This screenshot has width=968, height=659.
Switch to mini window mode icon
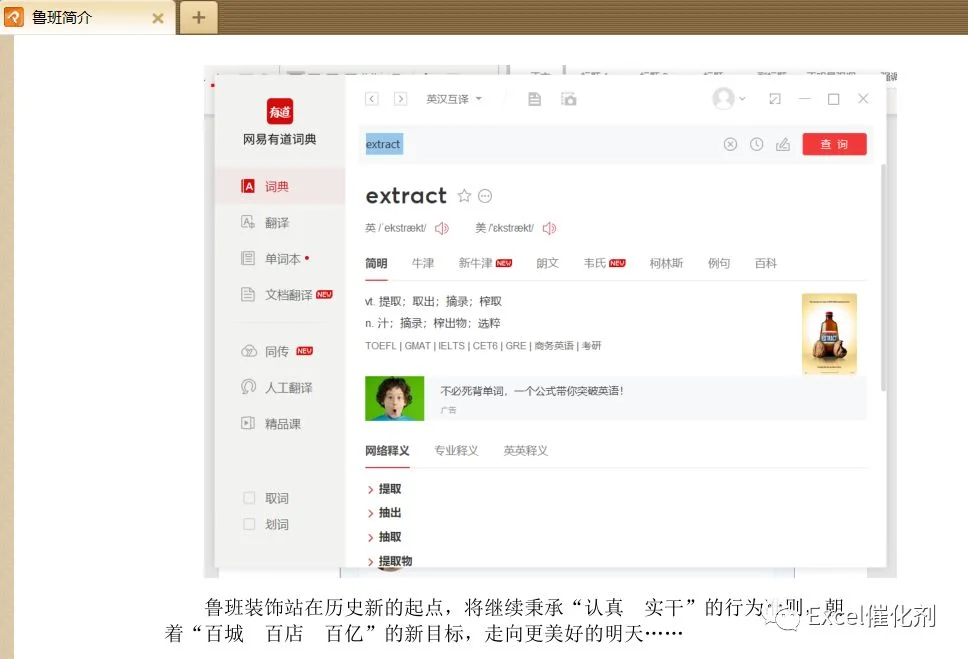(775, 99)
